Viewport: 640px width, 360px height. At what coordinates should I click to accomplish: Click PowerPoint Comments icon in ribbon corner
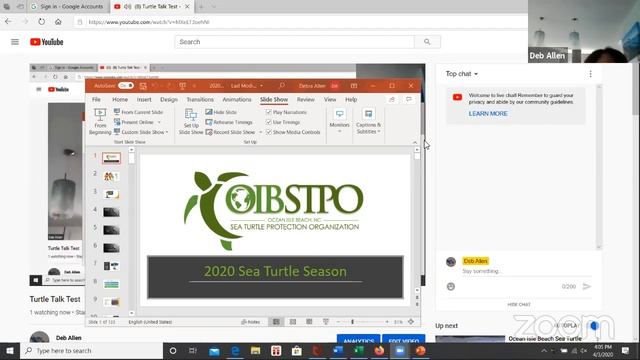point(409,99)
